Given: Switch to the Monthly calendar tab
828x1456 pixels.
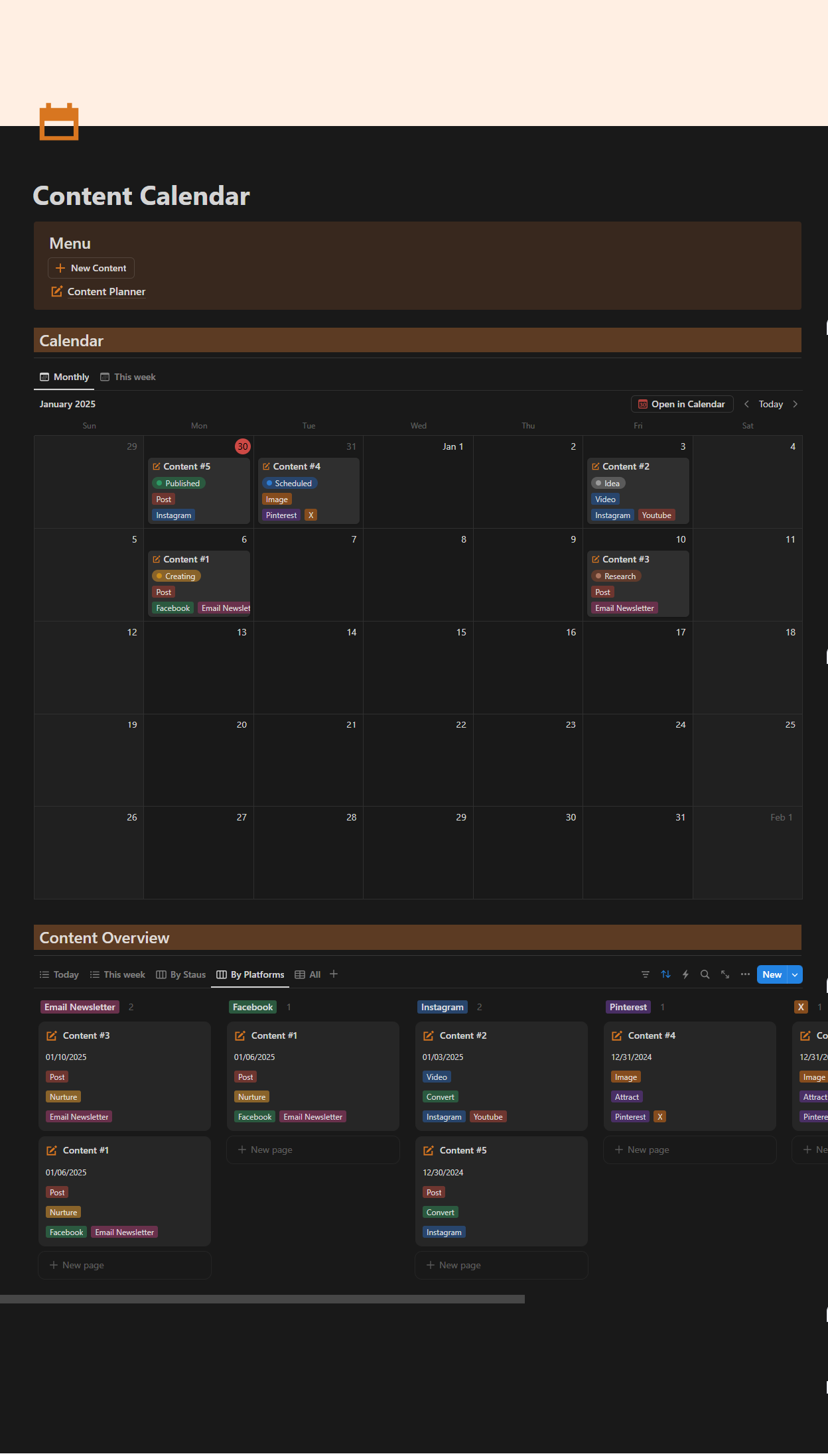Looking at the screenshot, I should [64, 377].
